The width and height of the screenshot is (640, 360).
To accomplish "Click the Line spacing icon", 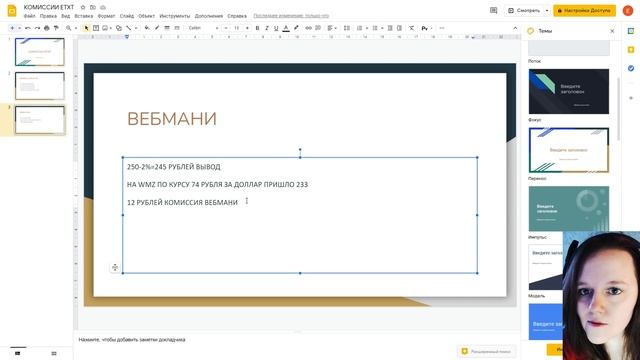I will coord(347,28).
